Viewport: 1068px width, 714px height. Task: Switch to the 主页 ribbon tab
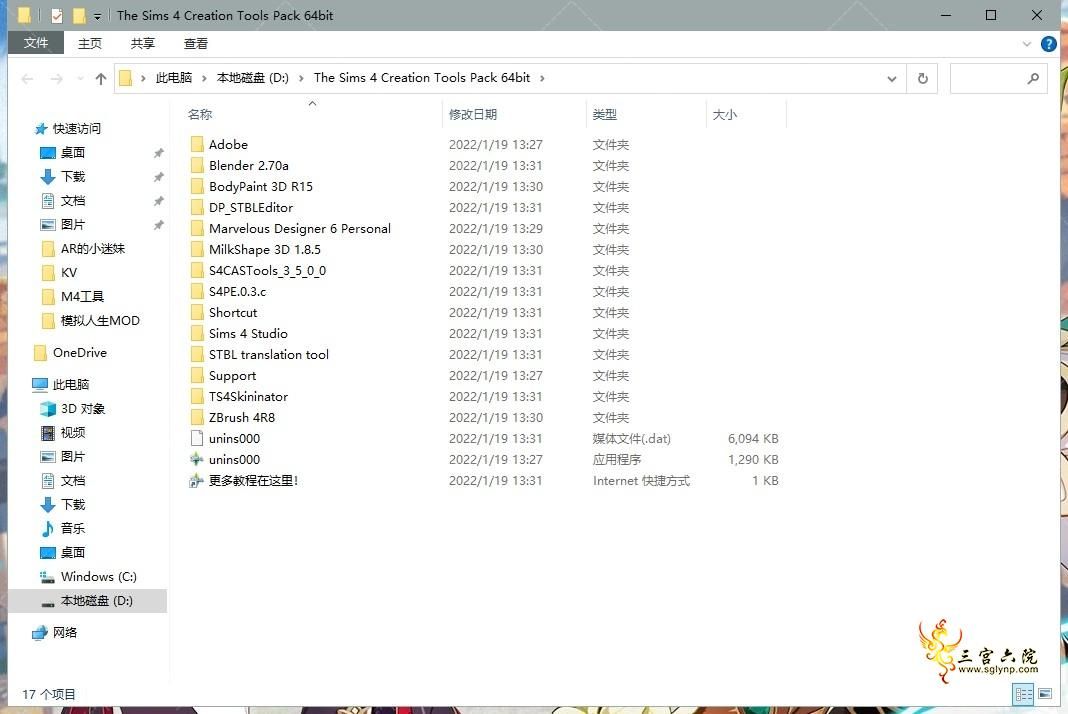(x=89, y=44)
